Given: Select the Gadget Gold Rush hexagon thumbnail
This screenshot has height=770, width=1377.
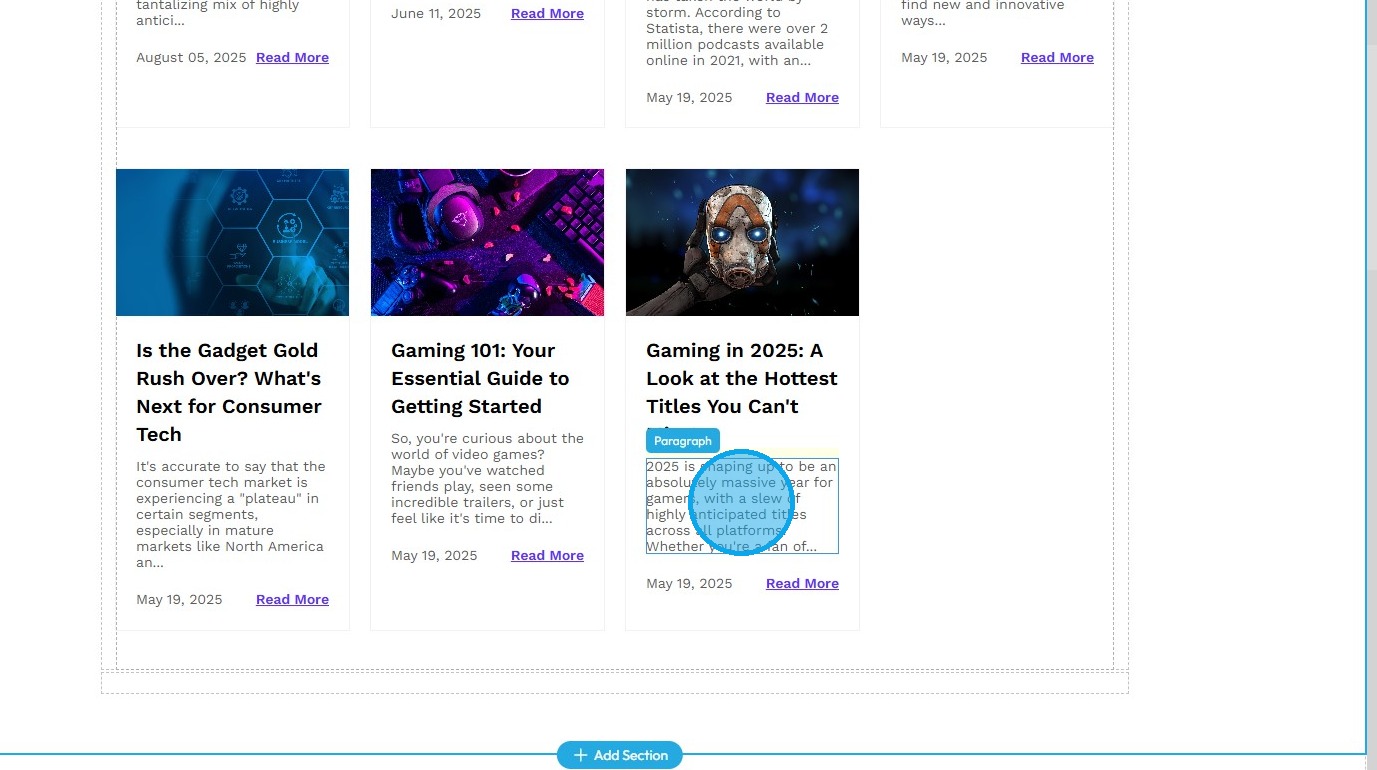Looking at the screenshot, I should pyautogui.click(x=233, y=242).
